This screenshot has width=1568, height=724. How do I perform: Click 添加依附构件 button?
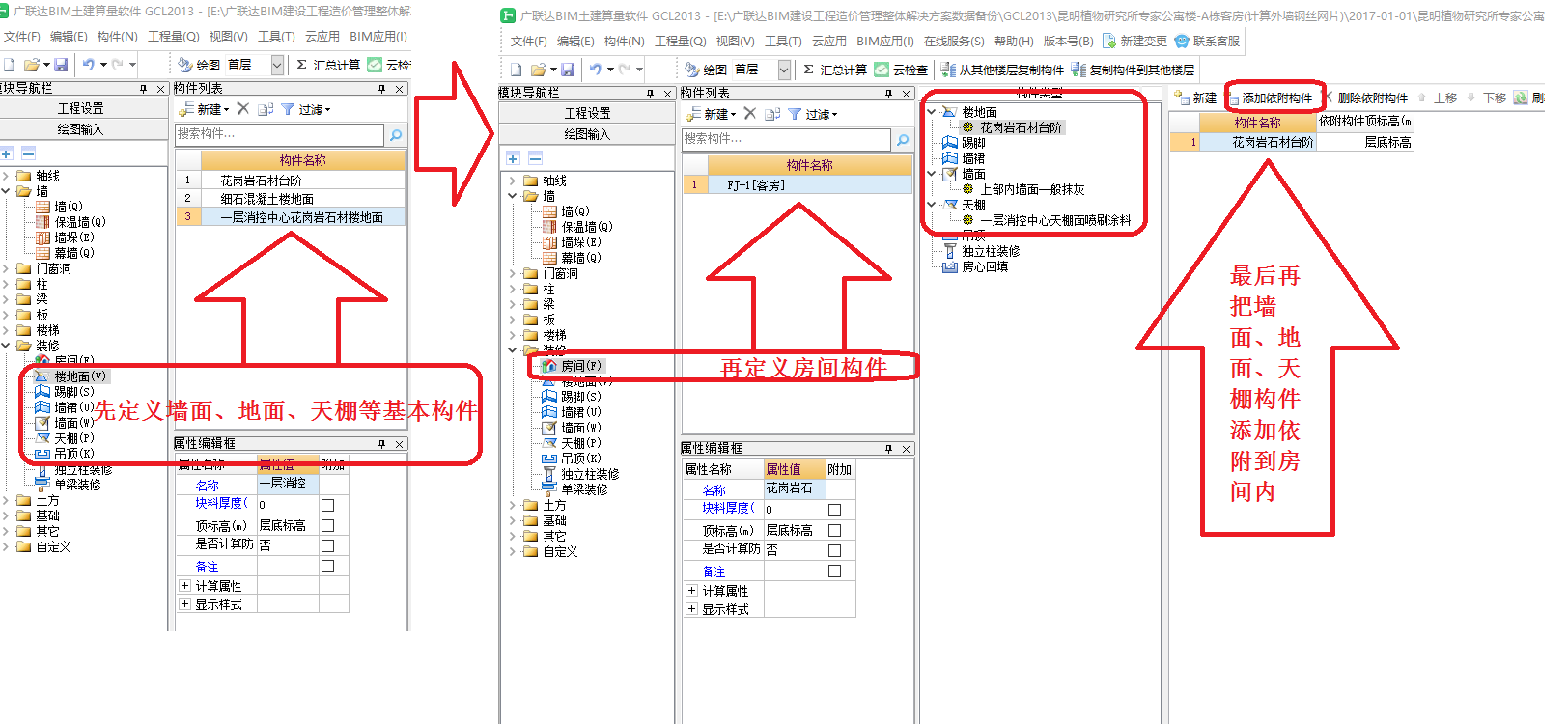(x=1271, y=98)
